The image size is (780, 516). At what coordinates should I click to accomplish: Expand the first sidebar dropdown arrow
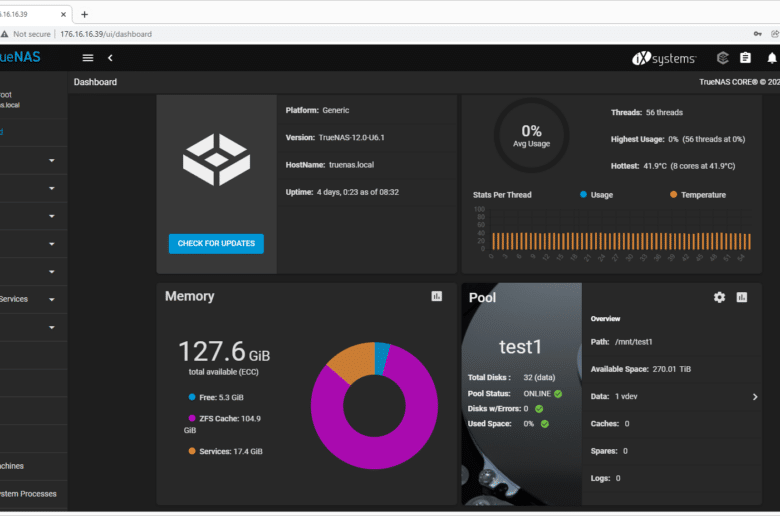pos(52,161)
